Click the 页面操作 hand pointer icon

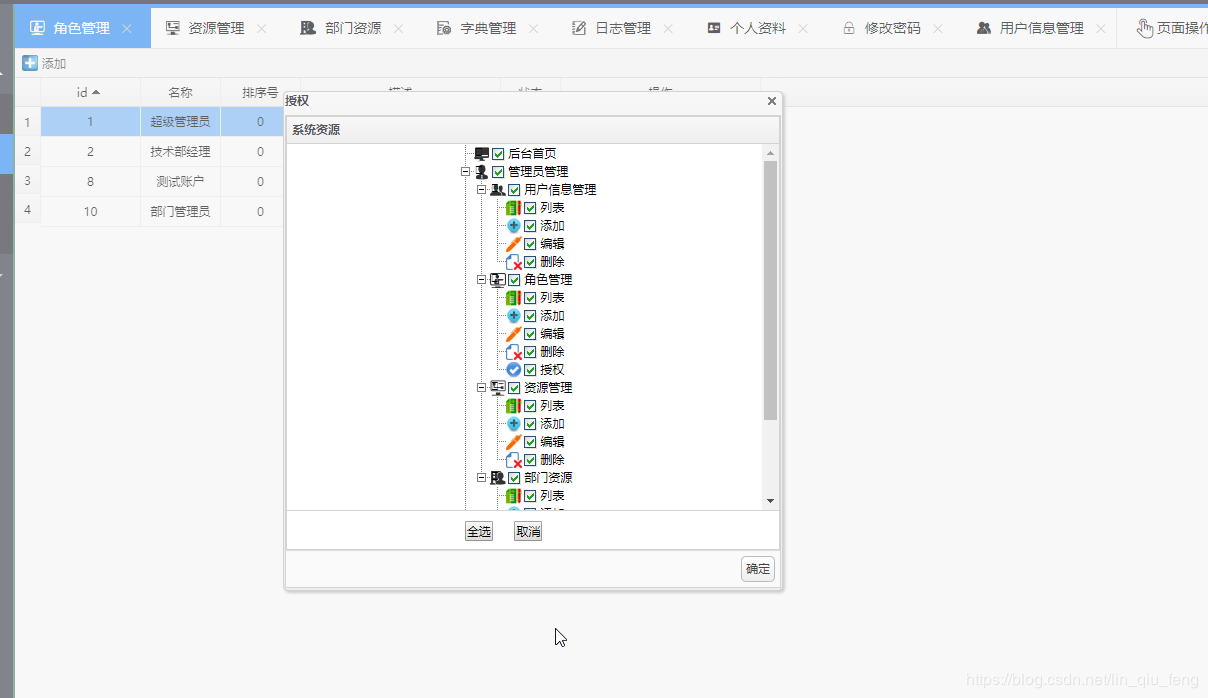point(1145,28)
